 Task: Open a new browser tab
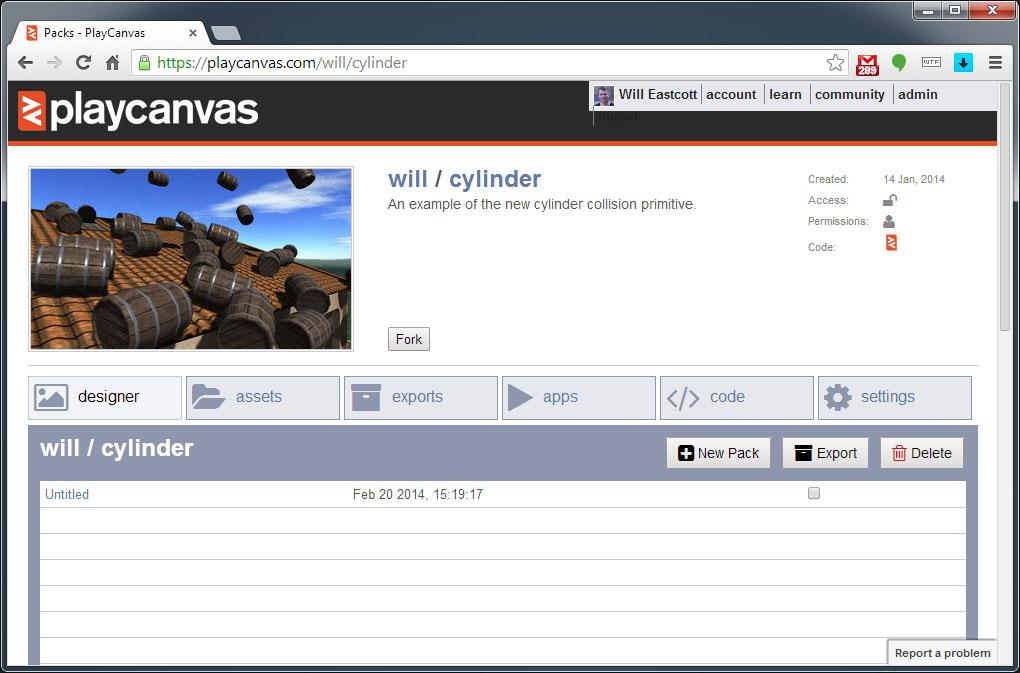tap(226, 33)
